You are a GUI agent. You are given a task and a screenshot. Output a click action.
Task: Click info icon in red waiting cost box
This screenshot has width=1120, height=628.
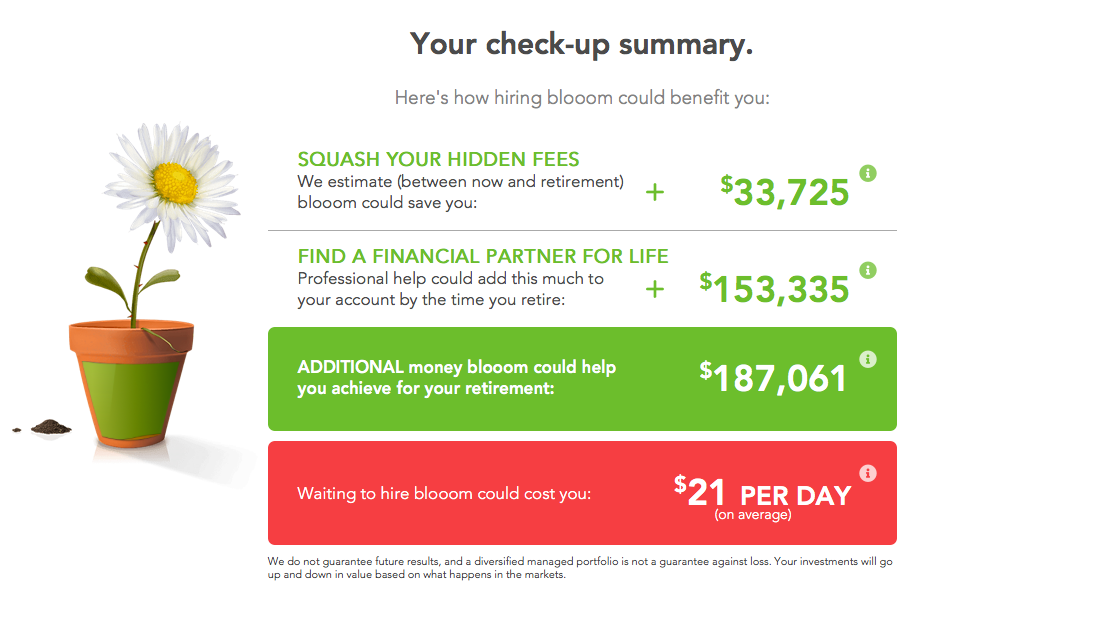[x=867, y=473]
